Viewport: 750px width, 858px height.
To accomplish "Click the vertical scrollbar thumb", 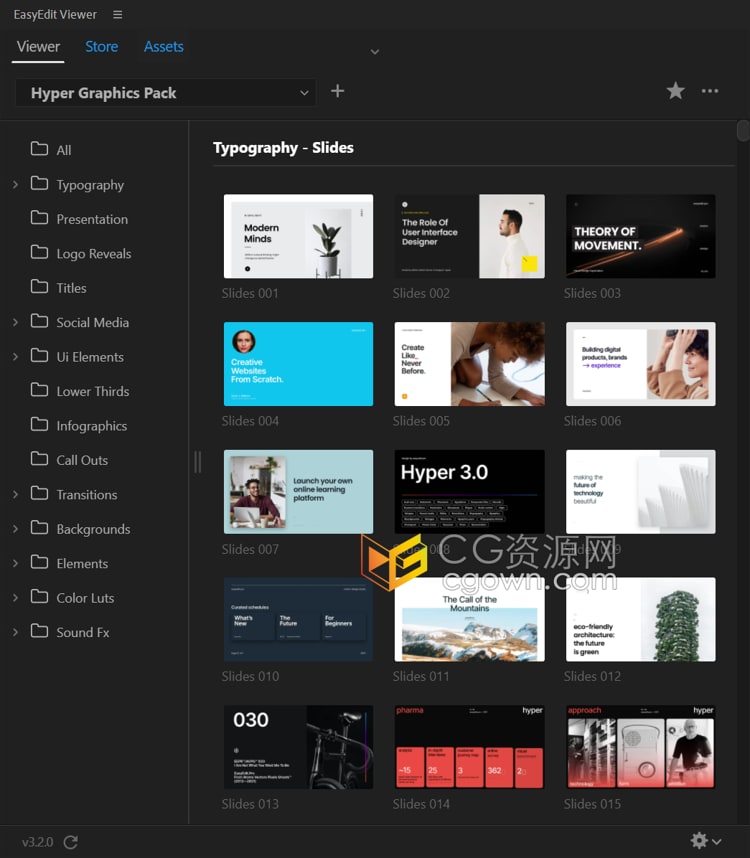I will 743,131.
